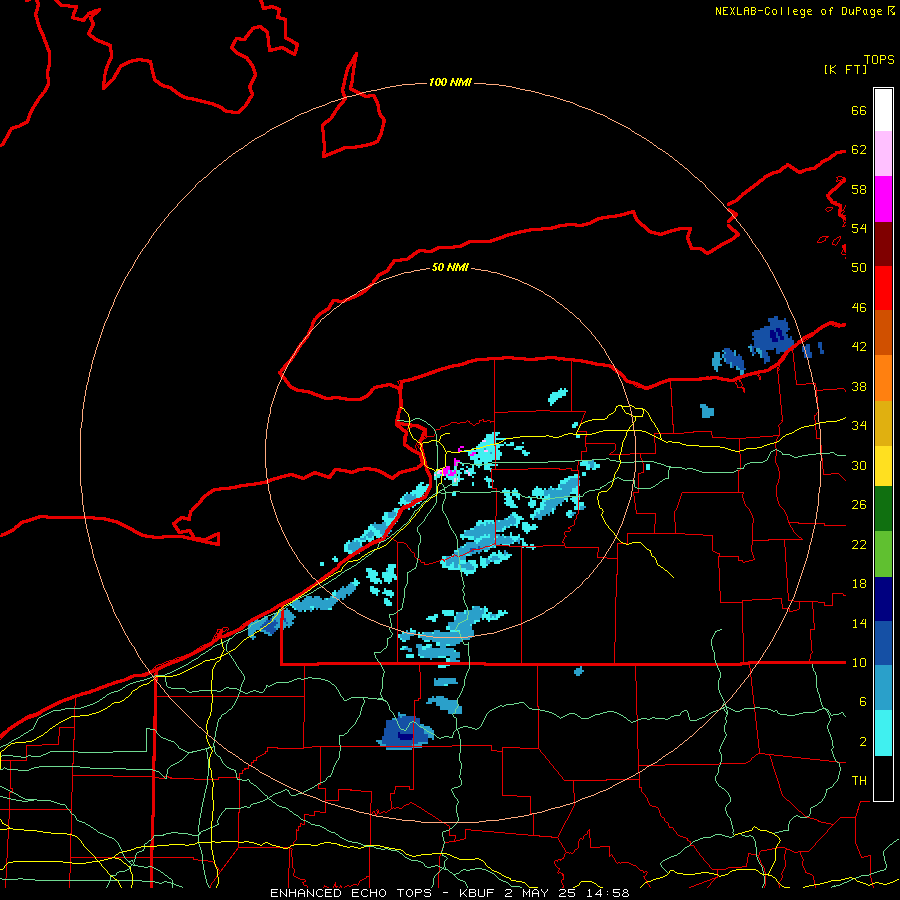Select the bright red legend swatch
Image resolution: width=900 pixels, height=900 pixels.
(x=883, y=288)
